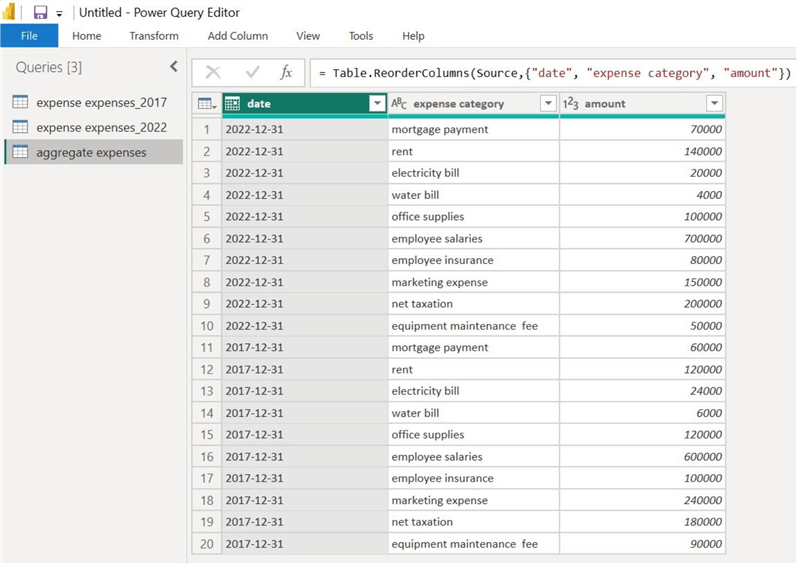Collapse the Queries pane with the chevron
This screenshot has width=797, height=564.
tap(174, 66)
